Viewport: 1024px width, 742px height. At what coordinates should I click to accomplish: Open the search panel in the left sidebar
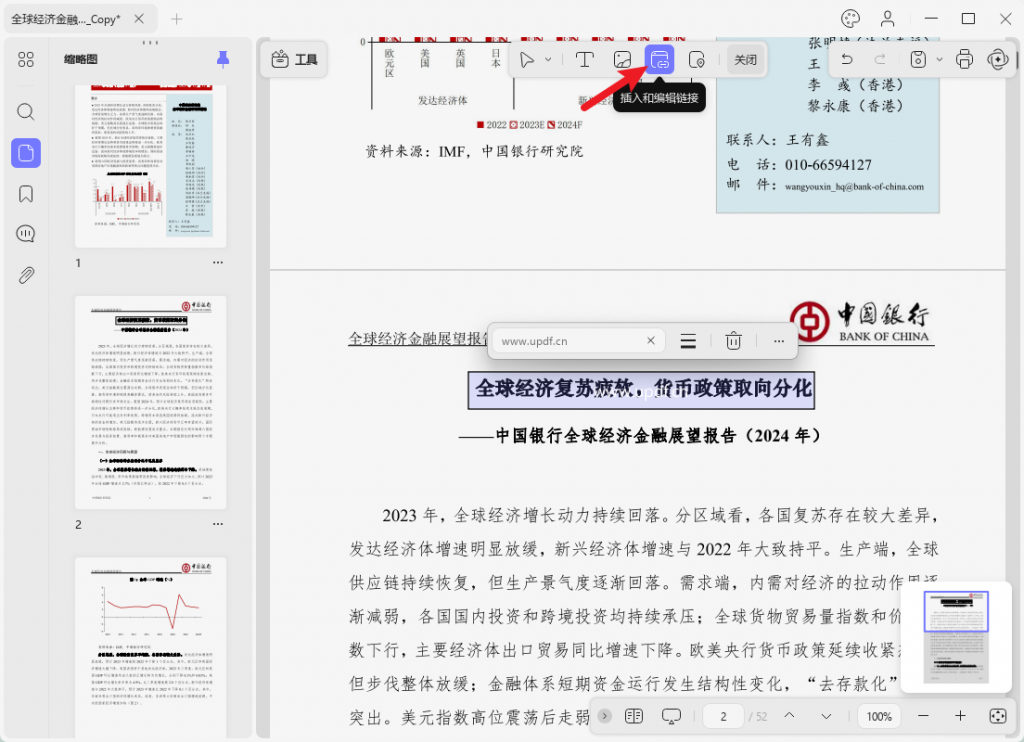[26, 112]
